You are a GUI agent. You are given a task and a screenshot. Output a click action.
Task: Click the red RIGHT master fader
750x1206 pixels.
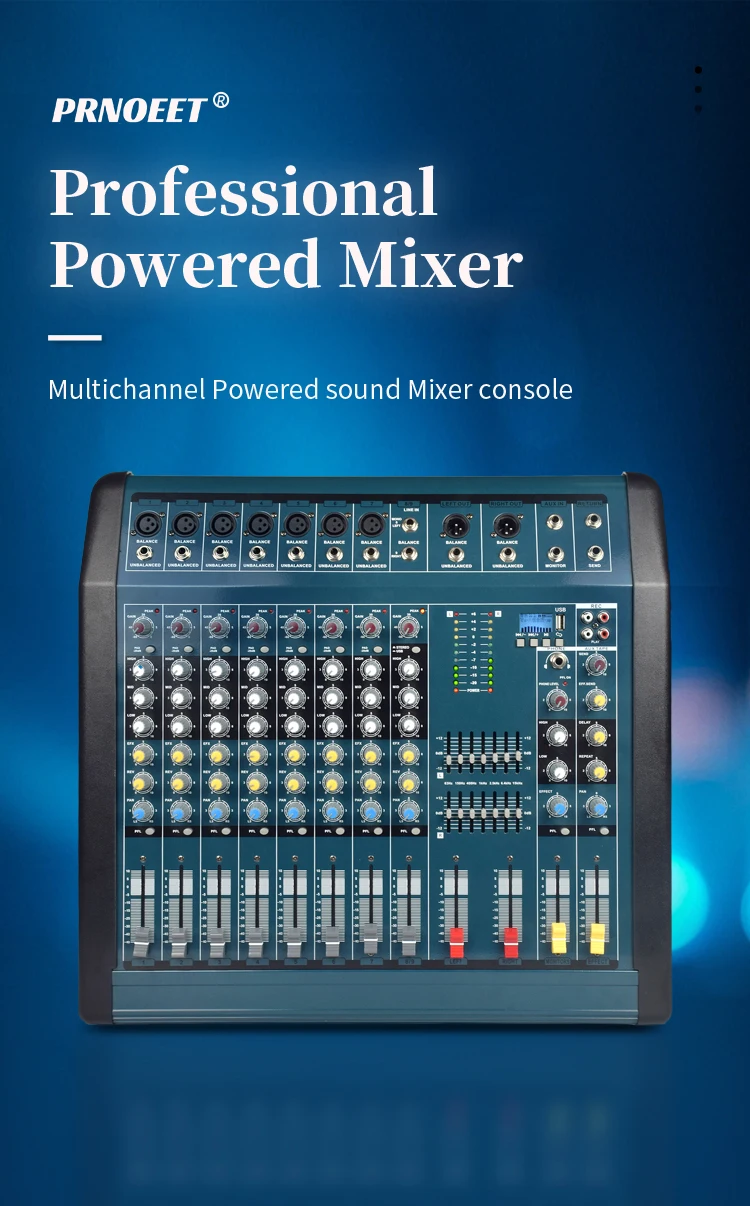click(510, 941)
